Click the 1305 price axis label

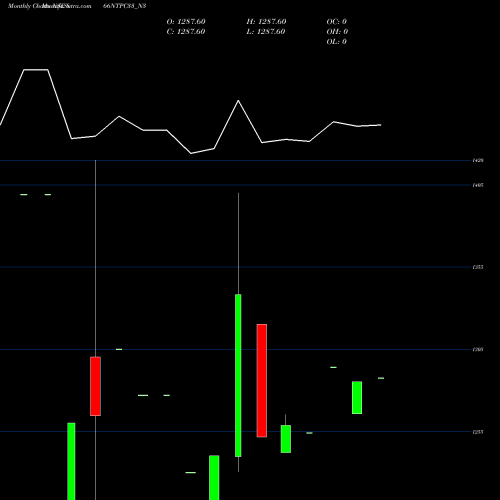pos(478,350)
